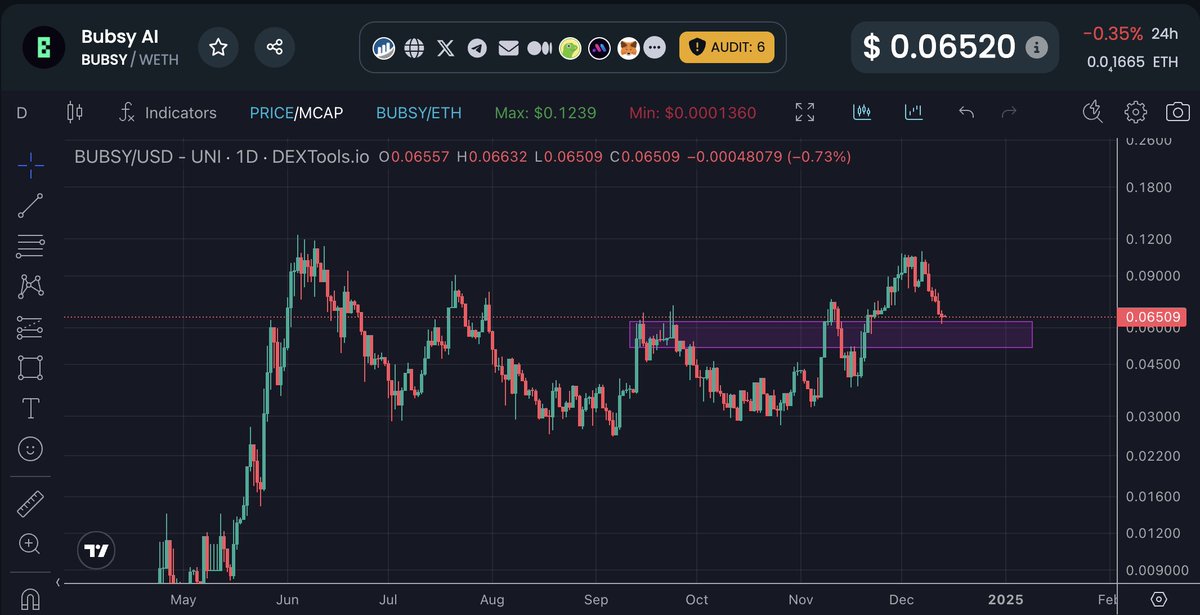Viewport: 1200px width, 615px height.
Task: Toggle second blue chart overlay icon
Action: tap(913, 112)
